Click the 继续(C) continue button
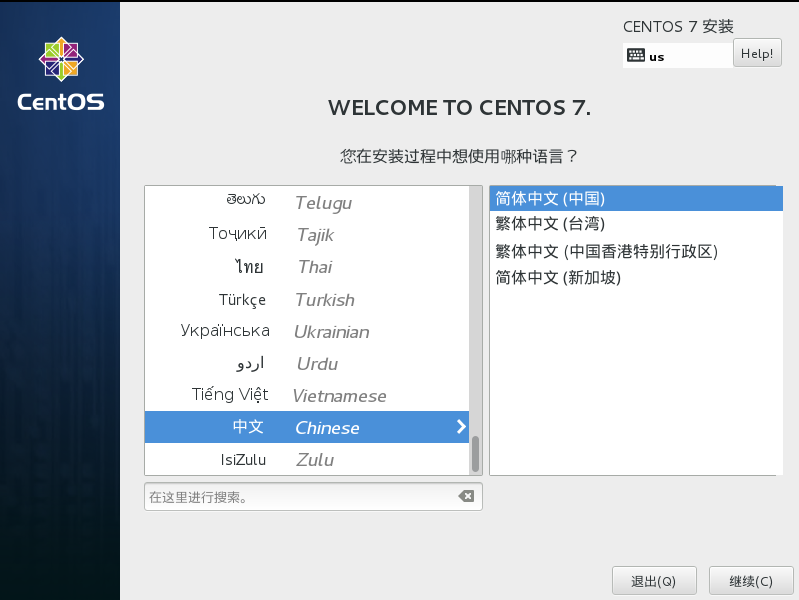 (751, 581)
